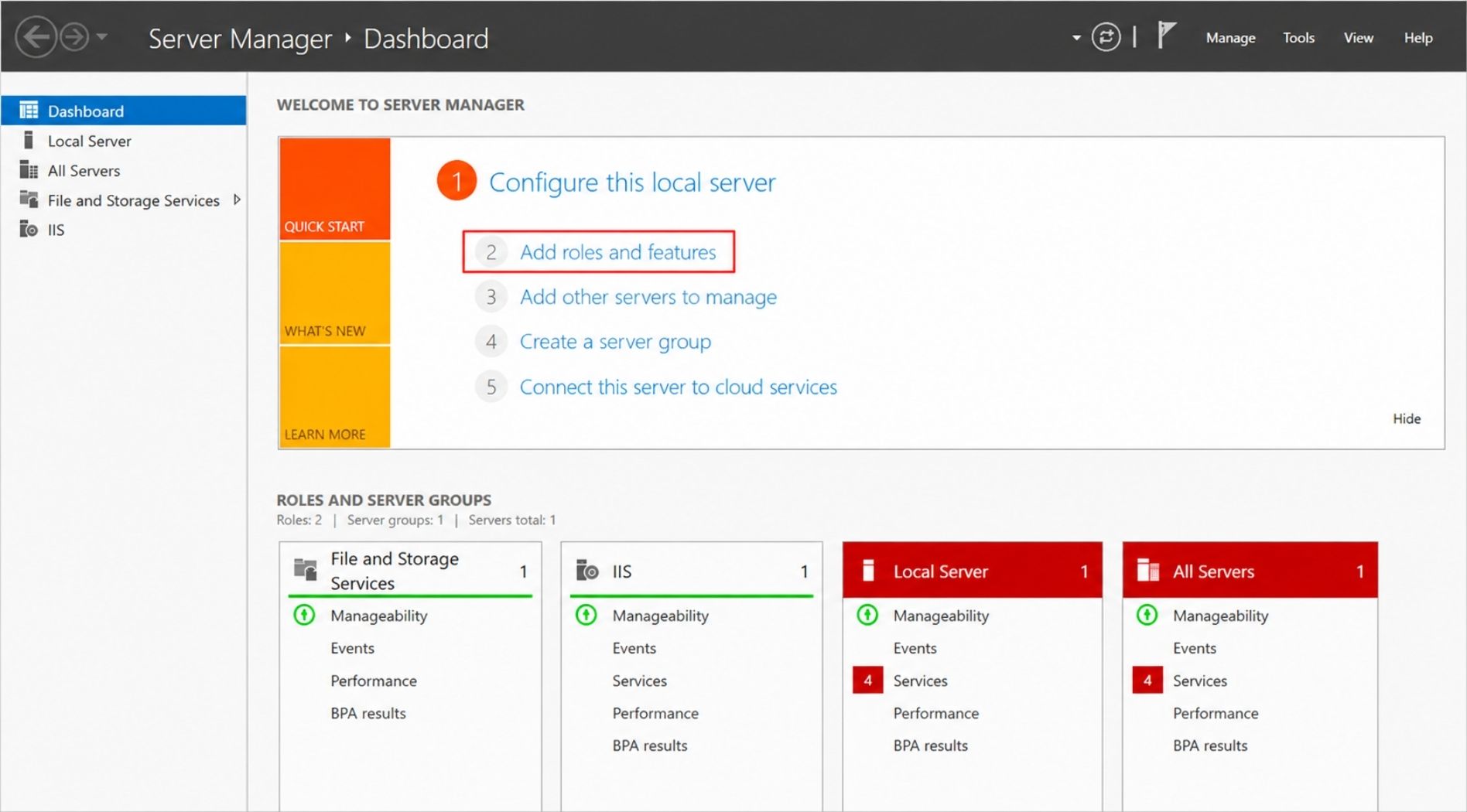This screenshot has height=812, width=1467.
Task: Open the Local Server tile header
Action: (973, 571)
